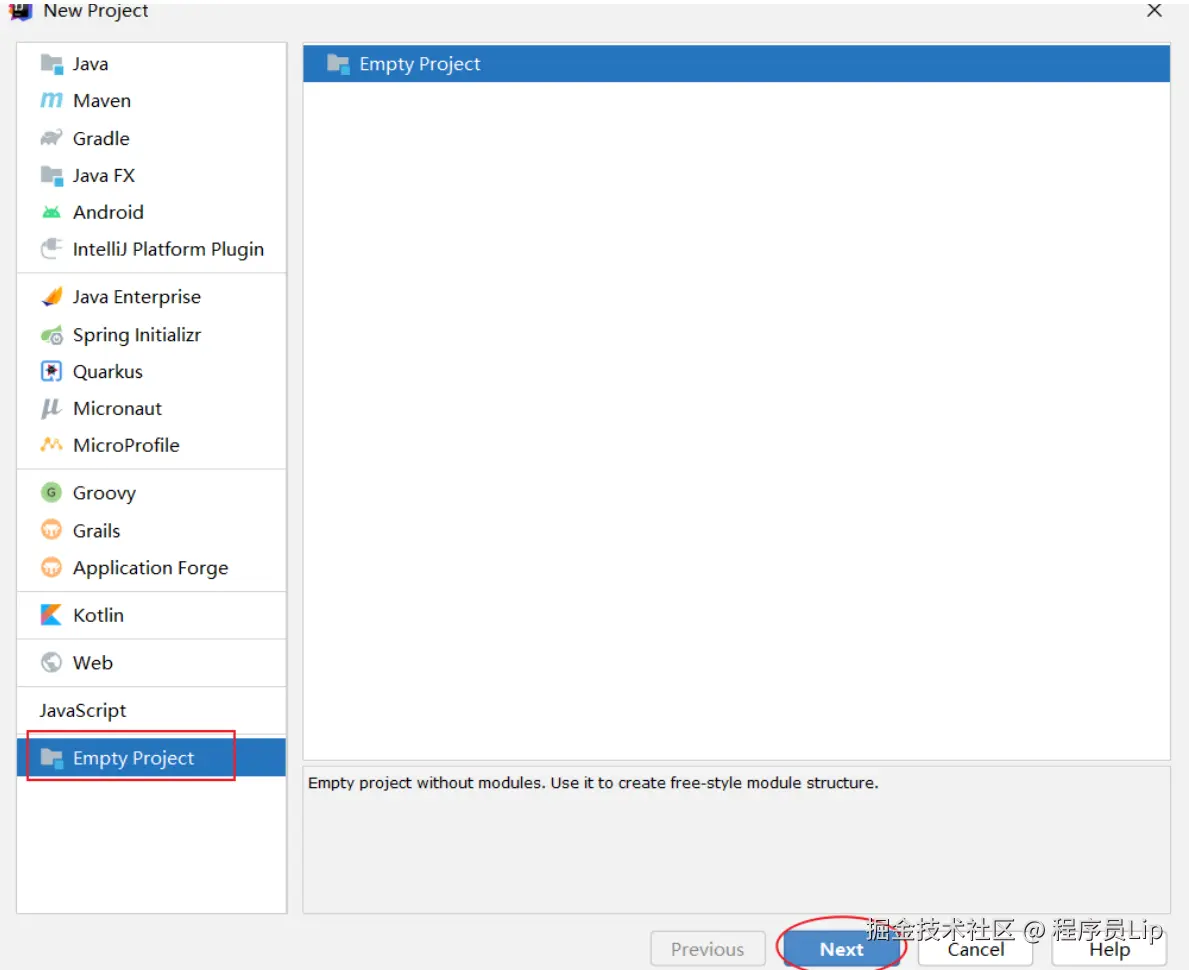This screenshot has width=1189, height=970.
Task: Click the Java project type icon
Action: [52, 64]
